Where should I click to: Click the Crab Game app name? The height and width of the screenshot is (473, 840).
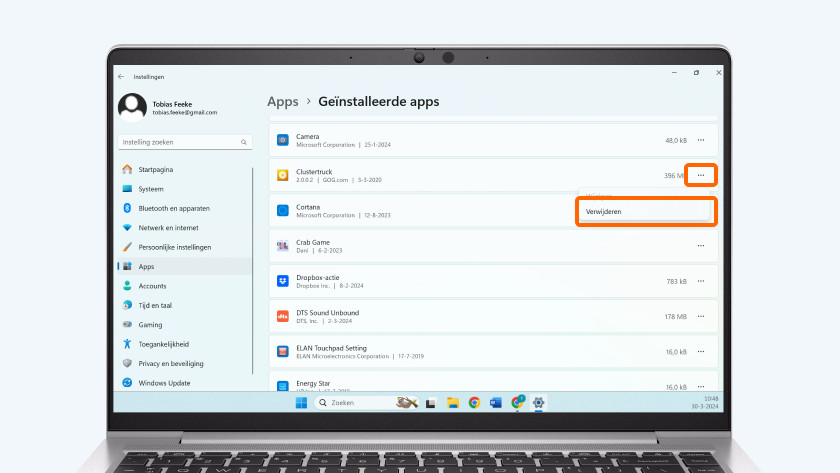coord(313,242)
